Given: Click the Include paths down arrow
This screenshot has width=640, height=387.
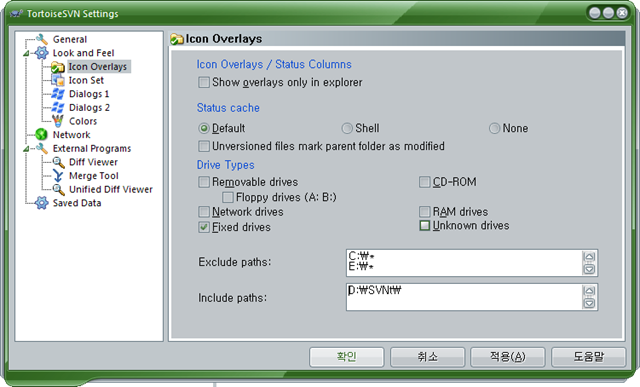Looking at the screenshot, I should (589, 303).
